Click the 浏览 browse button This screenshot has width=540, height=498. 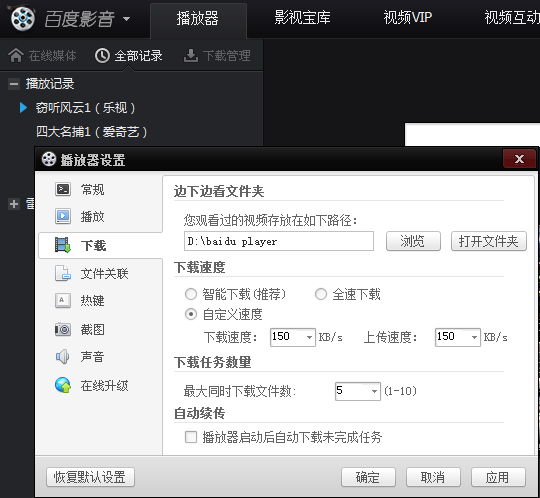coord(413,241)
